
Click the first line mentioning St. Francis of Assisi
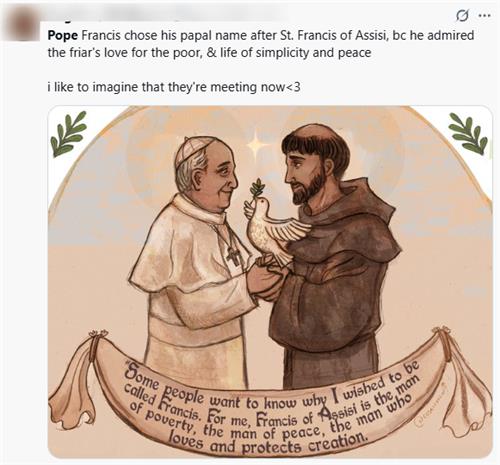point(261,35)
